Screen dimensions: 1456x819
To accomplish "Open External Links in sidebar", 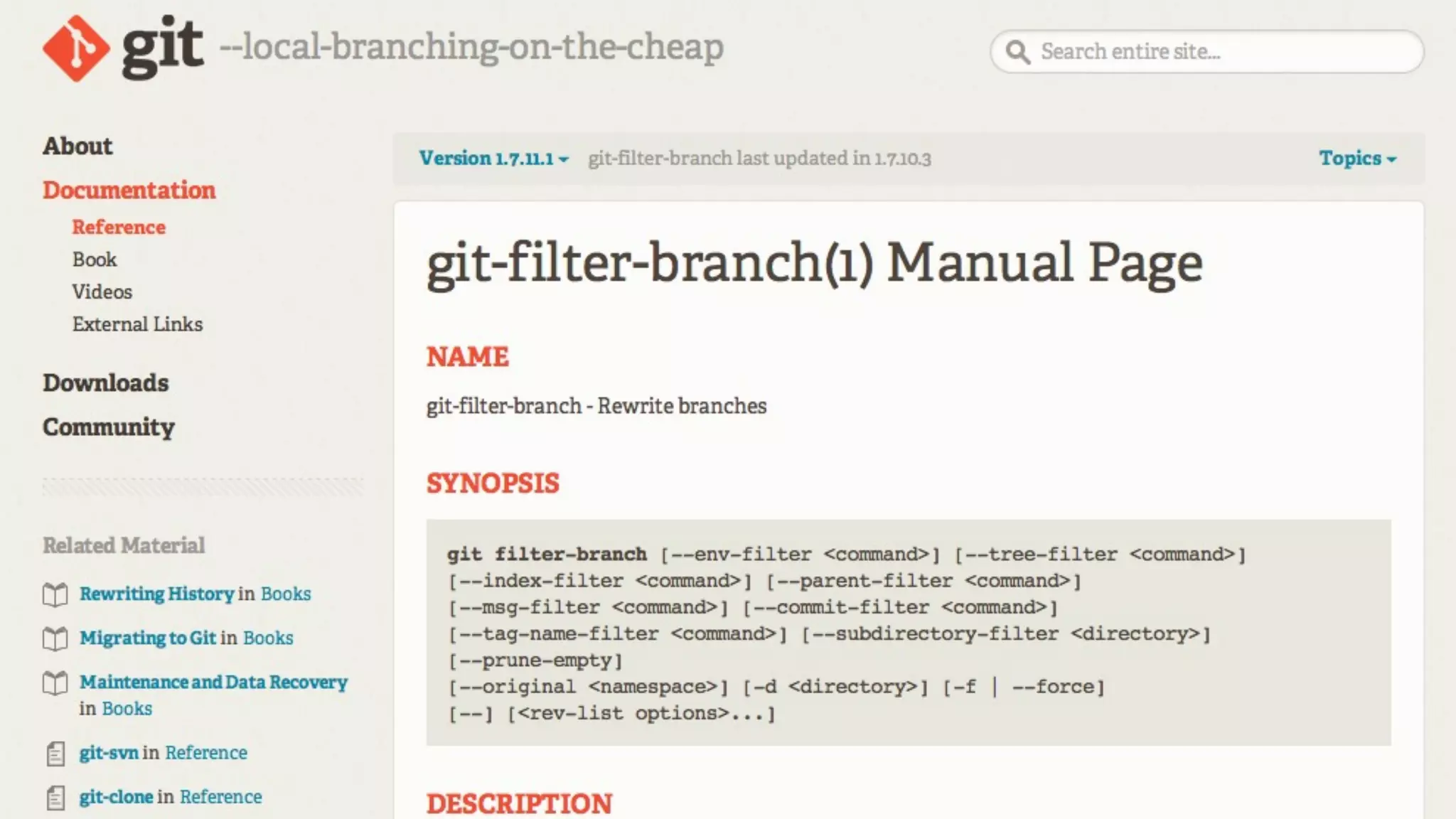I will (137, 324).
